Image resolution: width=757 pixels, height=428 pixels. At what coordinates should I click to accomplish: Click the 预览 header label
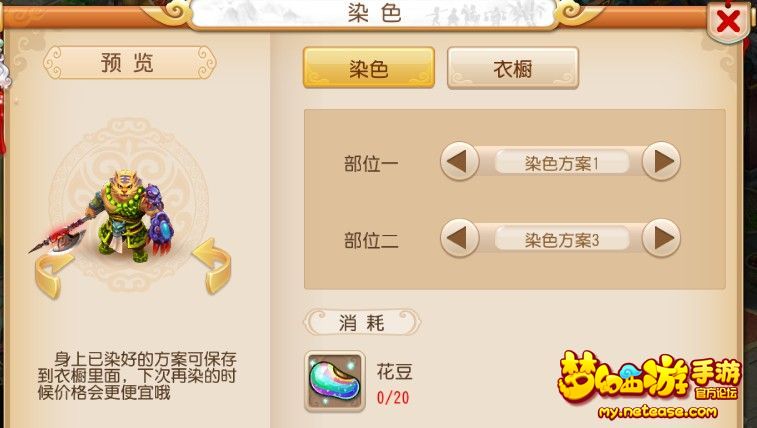[129, 63]
